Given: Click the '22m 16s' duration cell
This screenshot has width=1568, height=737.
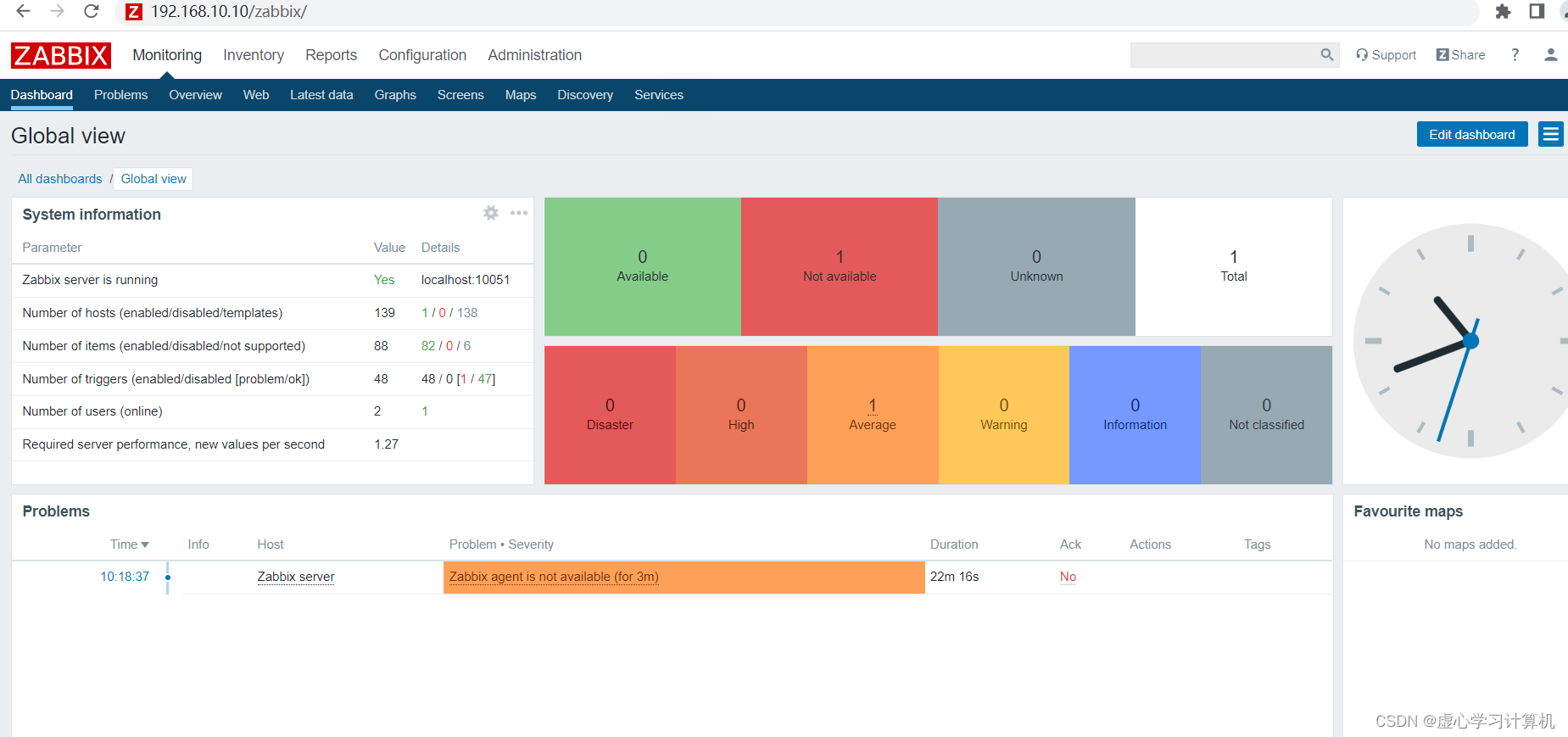Looking at the screenshot, I should tap(954, 577).
